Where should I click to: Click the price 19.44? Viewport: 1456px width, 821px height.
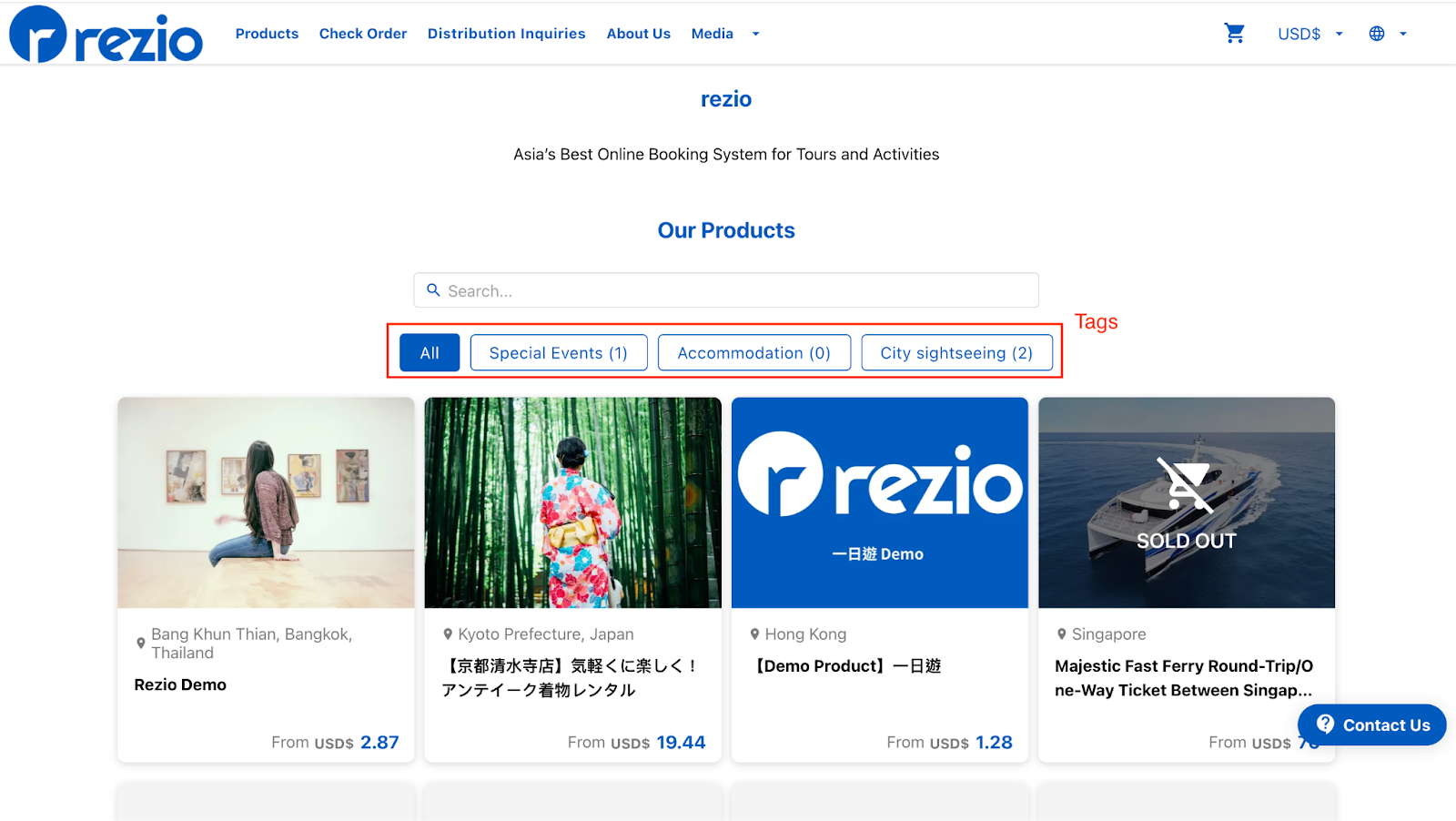point(681,742)
